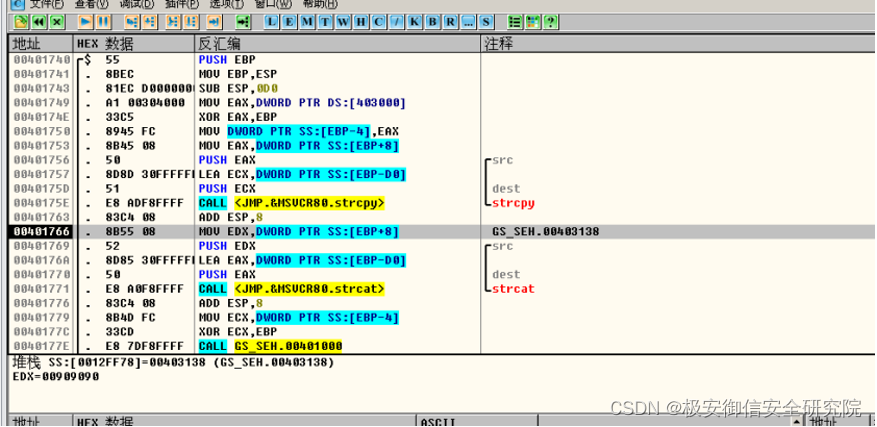Viewport: 877px width, 427px height.
Task: Select the MOV EBP,ESP instruction
Action: click(x=238, y=74)
